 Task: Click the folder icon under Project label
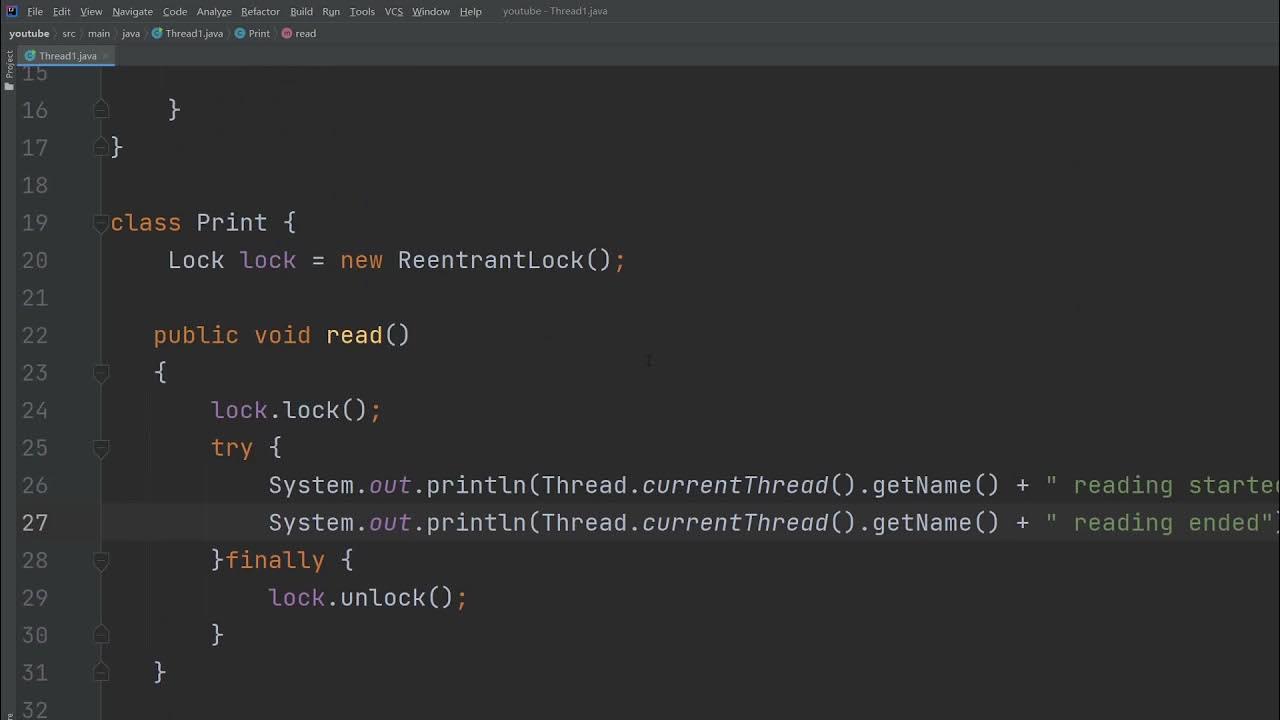pos(9,87)
